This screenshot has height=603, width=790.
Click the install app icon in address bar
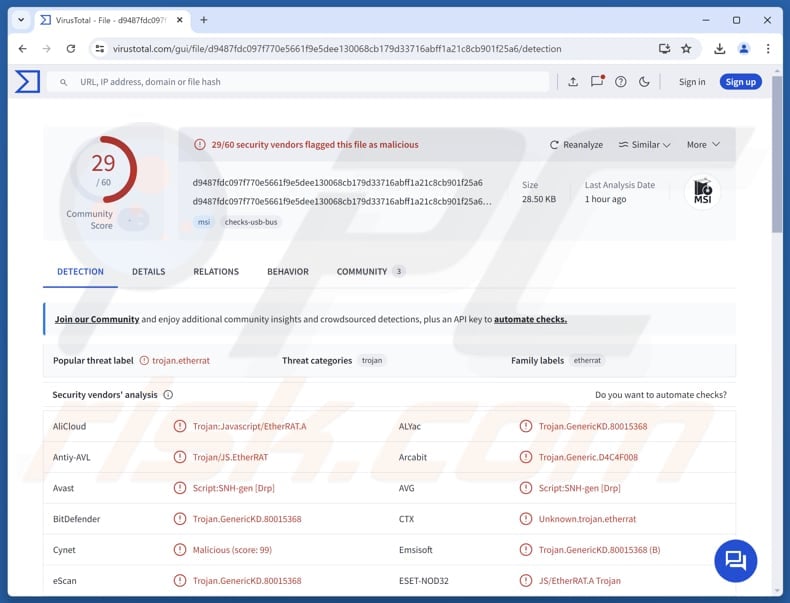click(x=665, y=49)
